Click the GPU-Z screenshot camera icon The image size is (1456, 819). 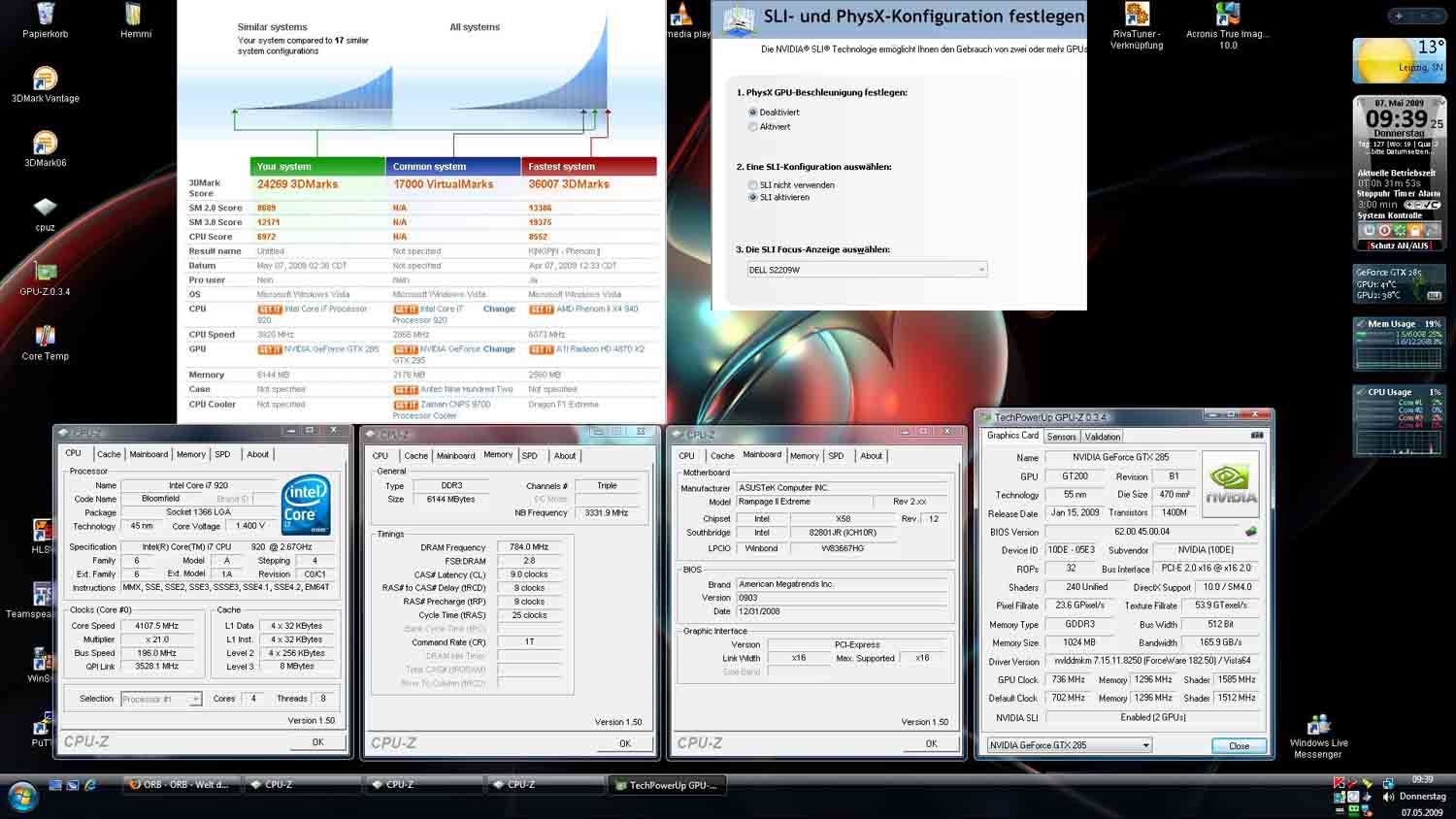[1257, 436]
